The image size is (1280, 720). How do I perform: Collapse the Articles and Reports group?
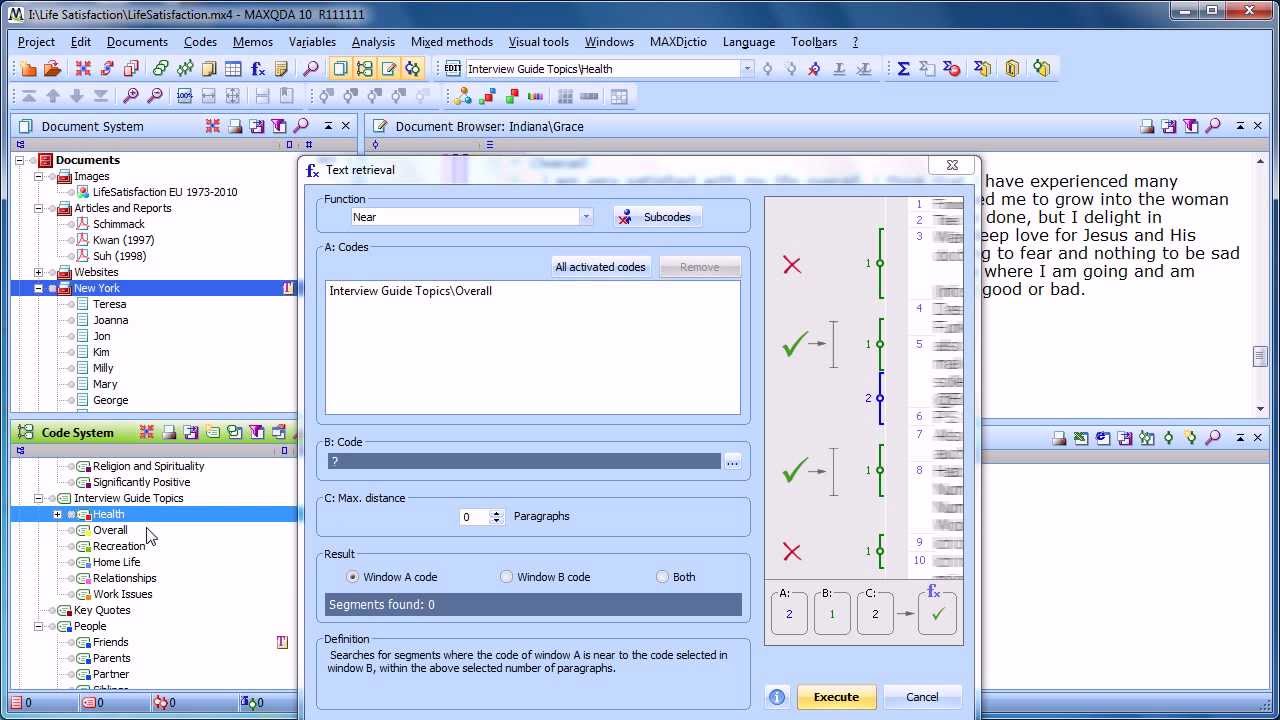point(39,208)
